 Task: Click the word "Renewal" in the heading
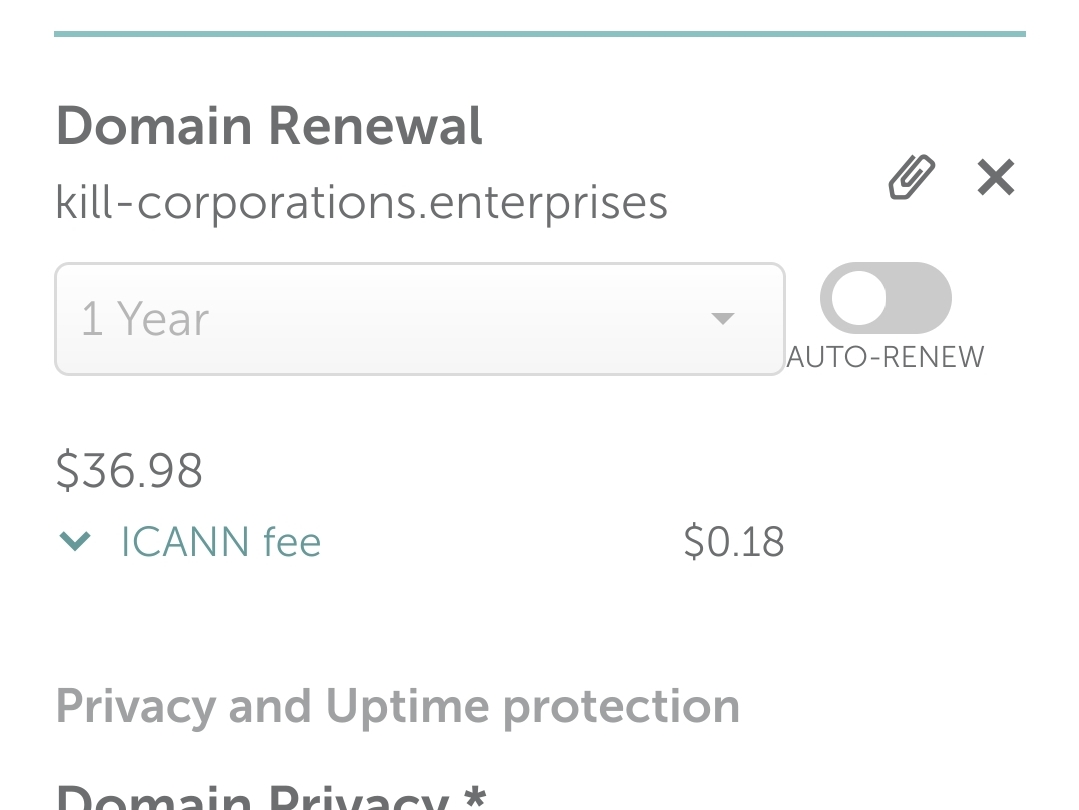(x=375, y=127)
